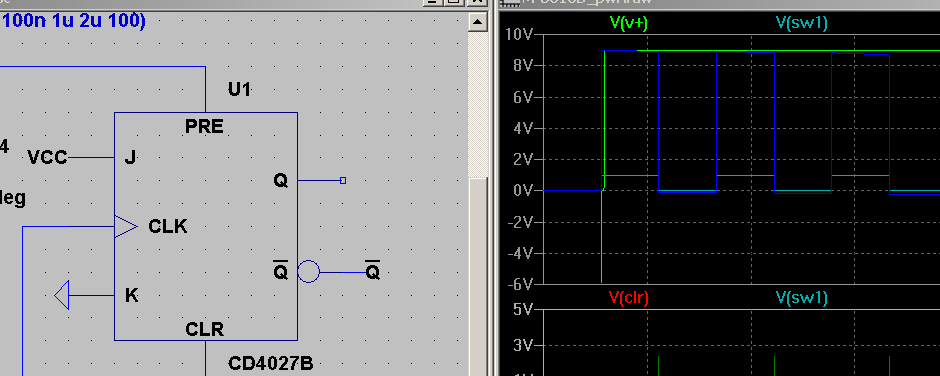Screen dimensions: 940x376
Task: Select the Q-bar inversion bubble on U1
Action: point(309,272)
